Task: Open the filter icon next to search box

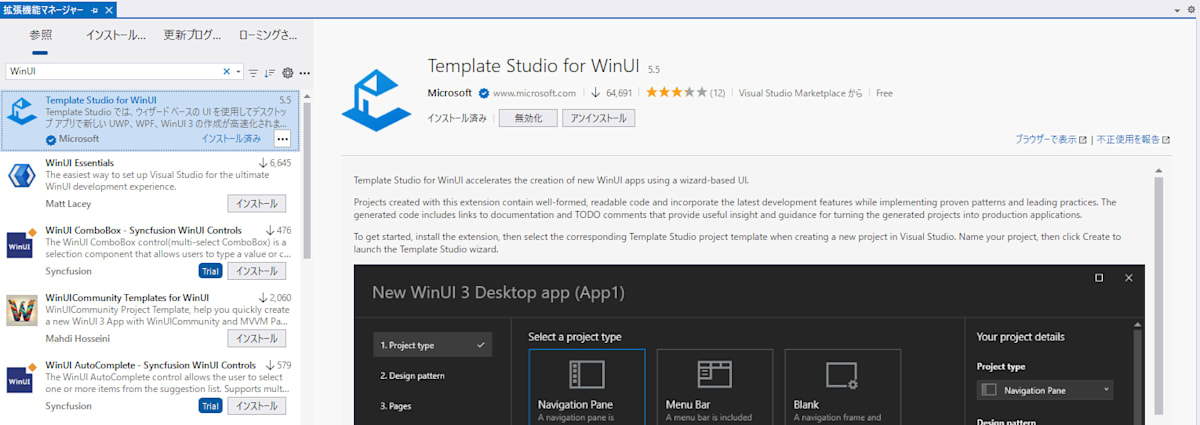Action: pos(253,72)
